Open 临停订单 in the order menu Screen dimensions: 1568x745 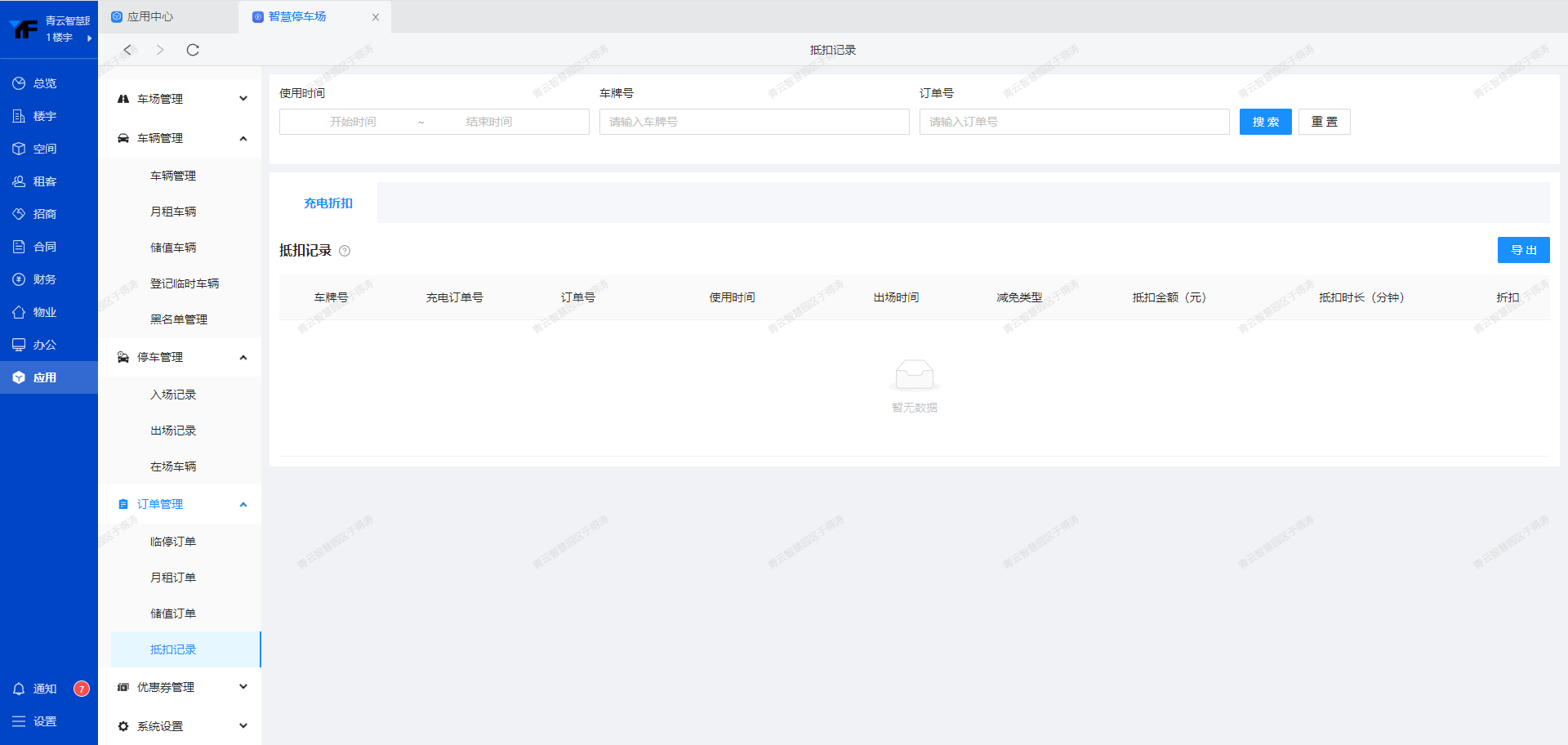(x=173, y=542)
